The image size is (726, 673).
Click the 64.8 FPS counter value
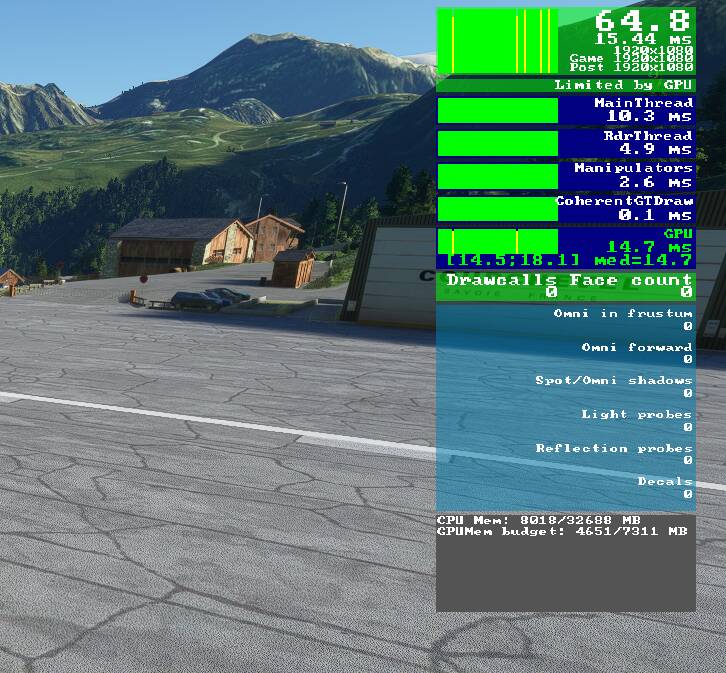pyautogui.click(x=642, y=21)
